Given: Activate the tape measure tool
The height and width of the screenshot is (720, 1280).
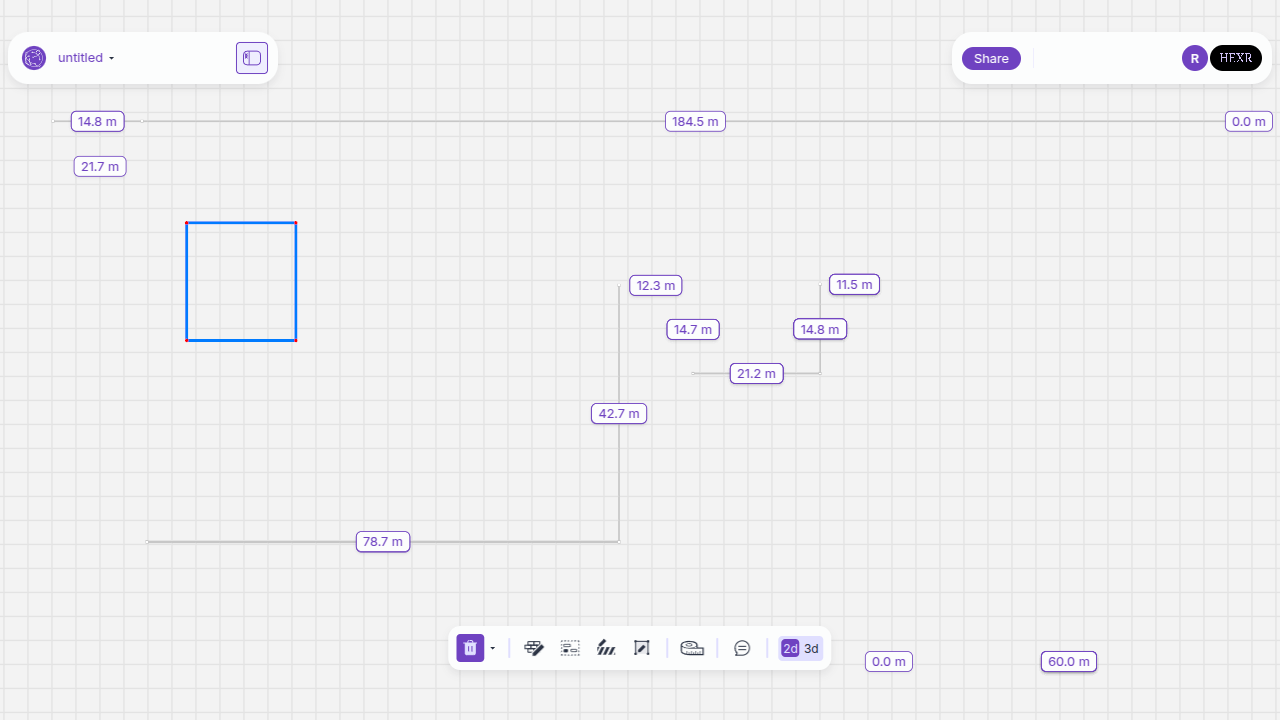Looking at the screenshot, I should [x=692, y=648].
